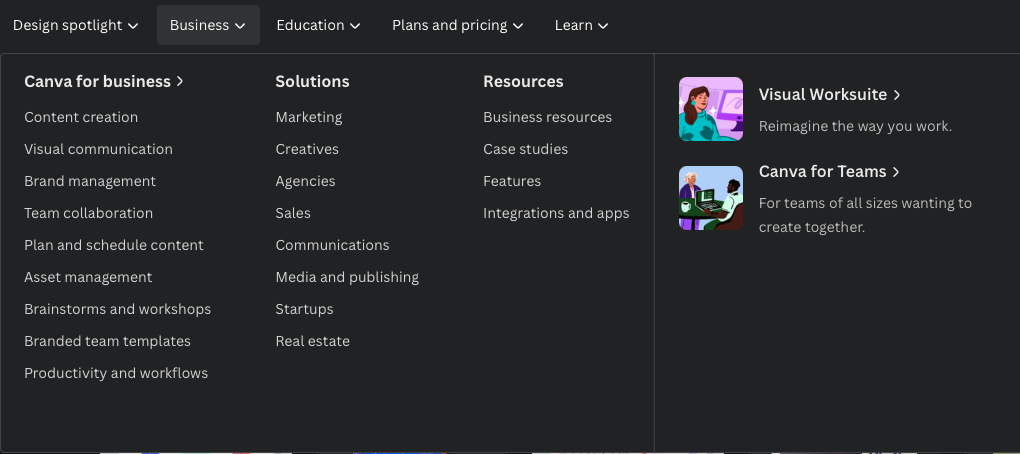This screenshot has width=1020, height=454.
Task: Open Brand management
Action: (x=90, y=181)
